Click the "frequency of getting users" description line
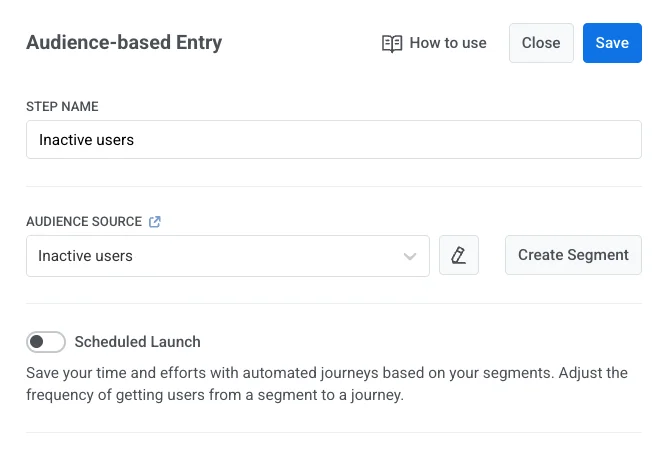The height and width of the screenshot is (451, 672). point(214,394)
